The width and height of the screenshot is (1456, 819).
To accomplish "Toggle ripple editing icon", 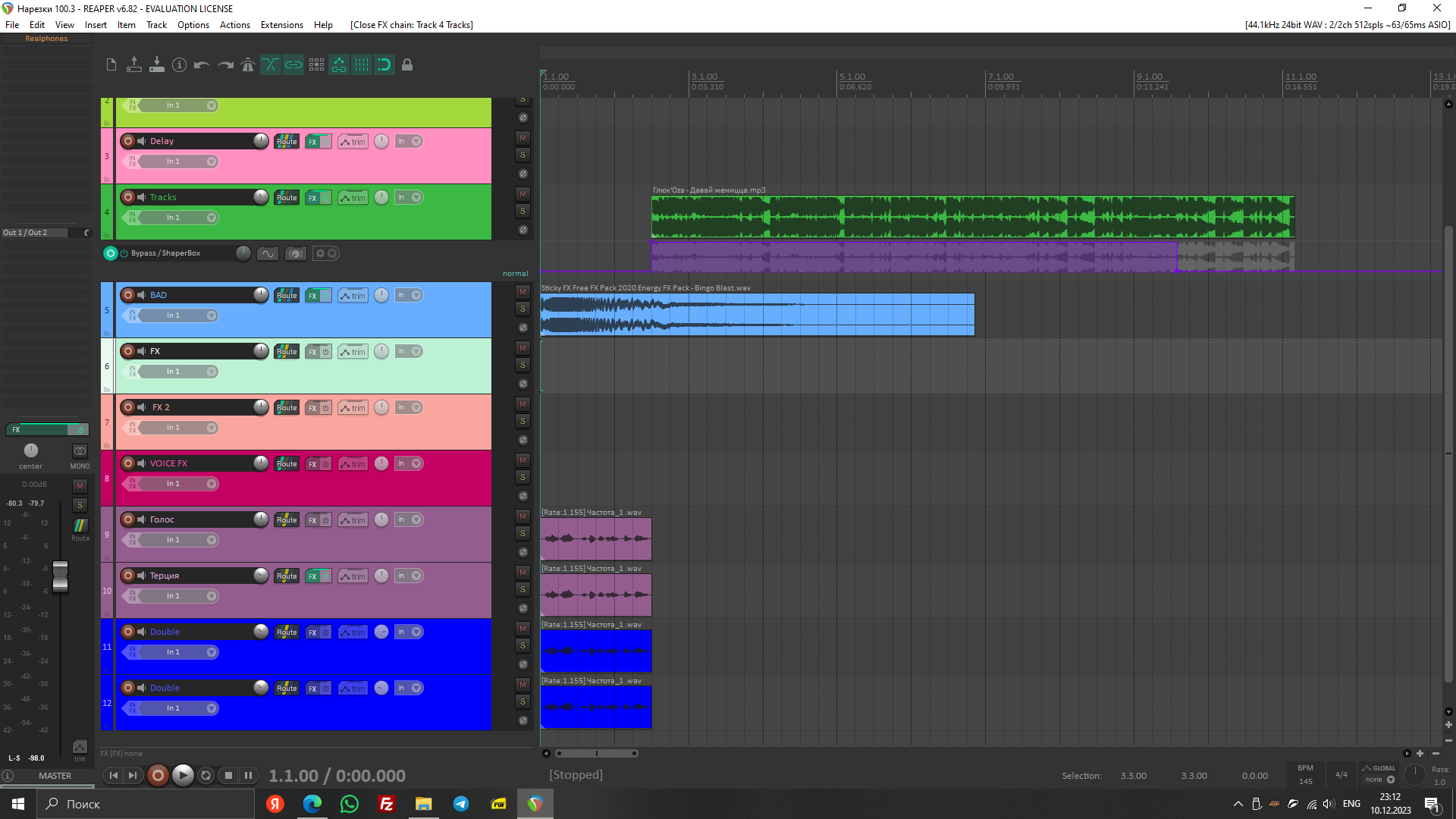I will tap(316, 65).
